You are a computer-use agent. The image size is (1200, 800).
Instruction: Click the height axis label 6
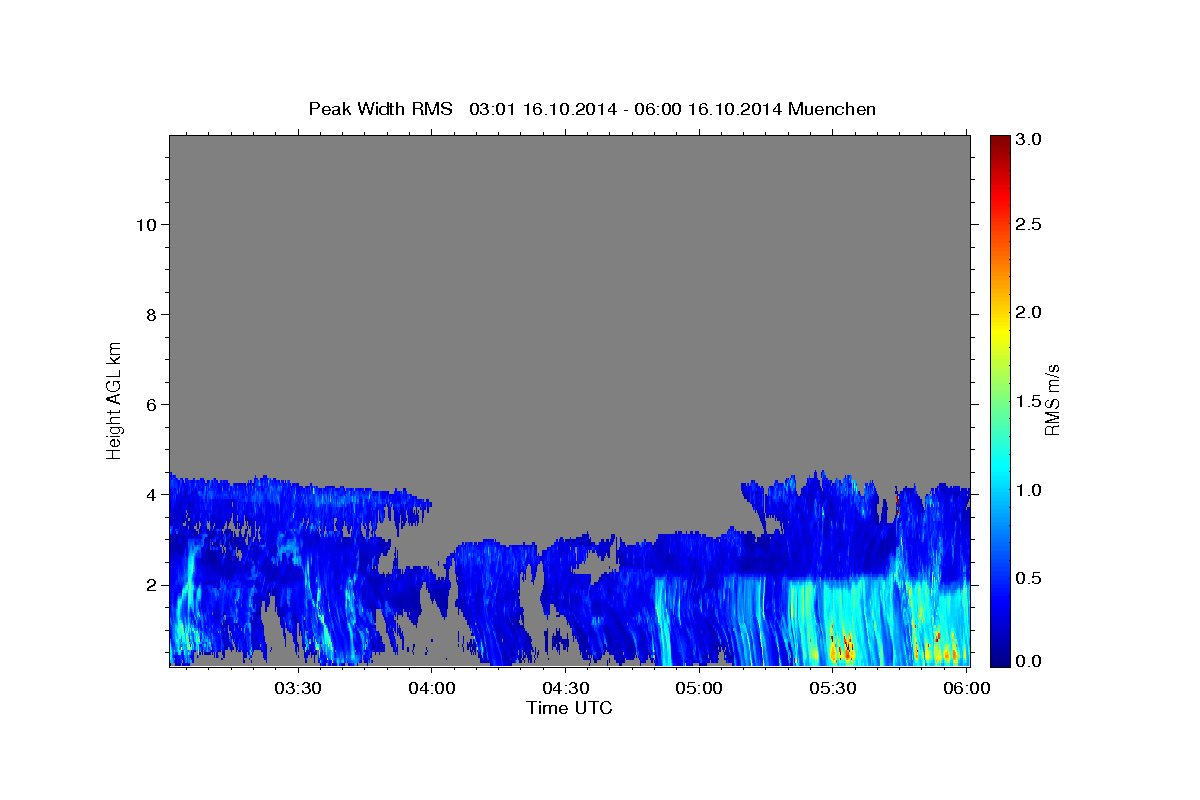pyautogui.click(x=150, y=405)
